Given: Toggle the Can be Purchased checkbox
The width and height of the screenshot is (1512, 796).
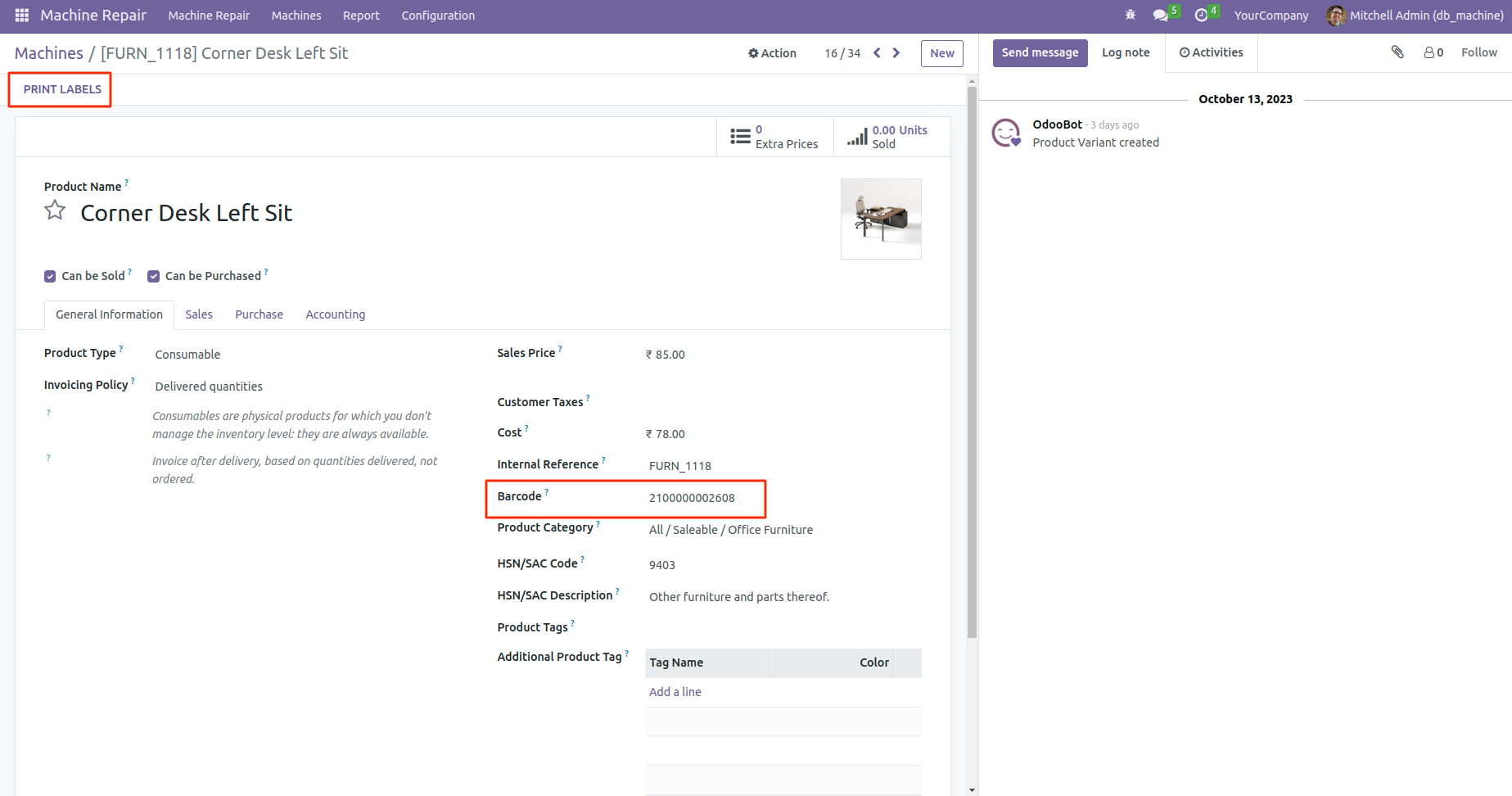Looking at the screenshot, I should tap(153, 277).
